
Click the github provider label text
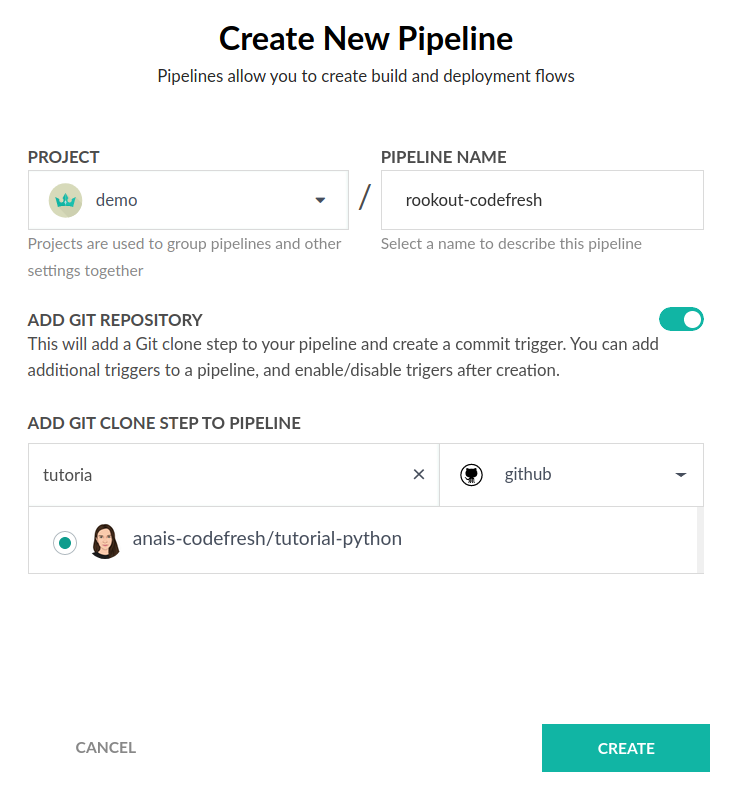pyautogui.click(x=527, y=475)
